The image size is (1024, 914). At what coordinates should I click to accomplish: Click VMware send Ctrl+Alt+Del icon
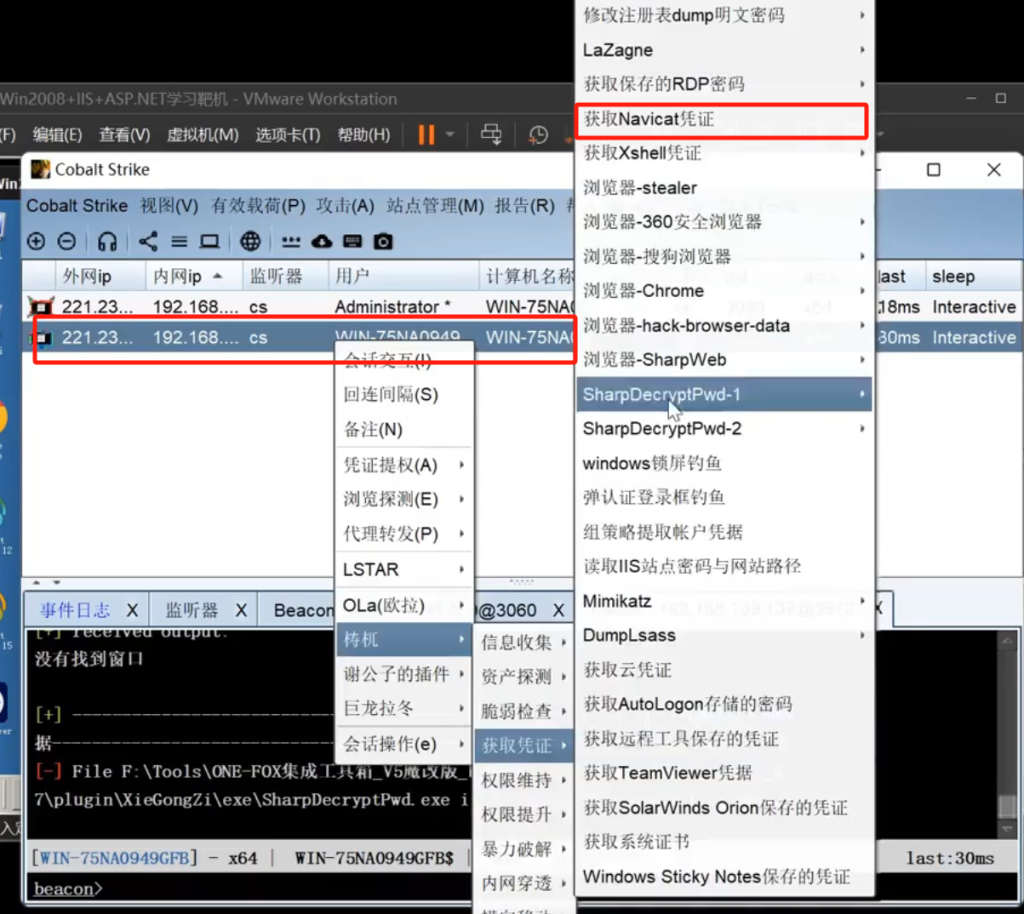click(491, 134)
